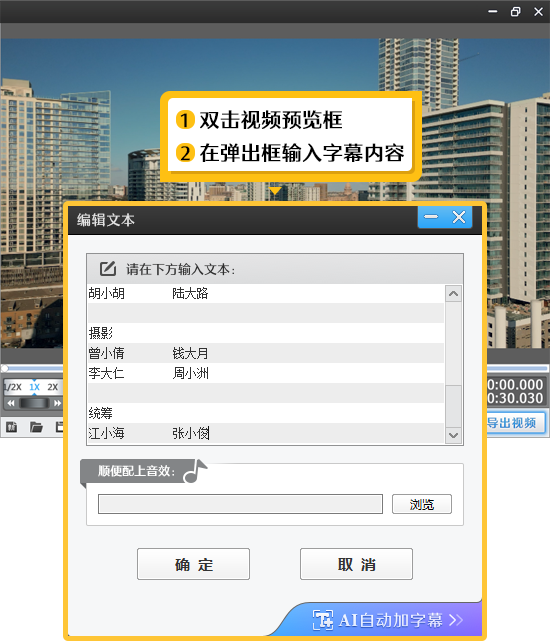Click the 浏览 button to browse for a sound effect
This screenshot has width=550, height=641.
point(422,504)
